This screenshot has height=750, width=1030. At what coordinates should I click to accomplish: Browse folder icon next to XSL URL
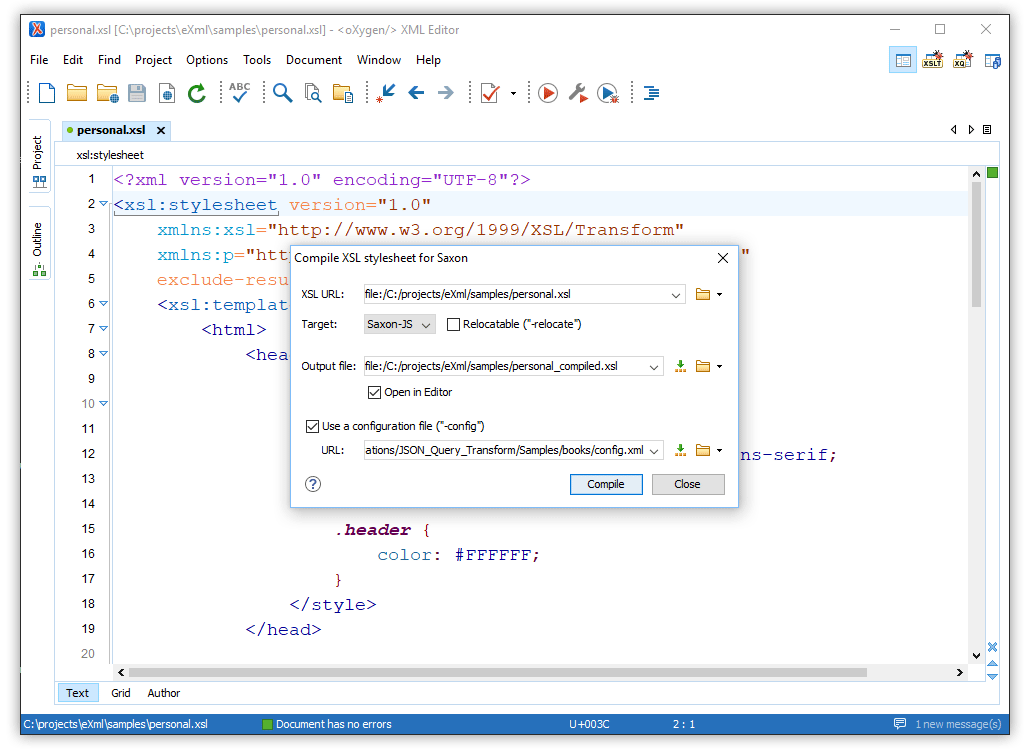(x=703, y=294)
